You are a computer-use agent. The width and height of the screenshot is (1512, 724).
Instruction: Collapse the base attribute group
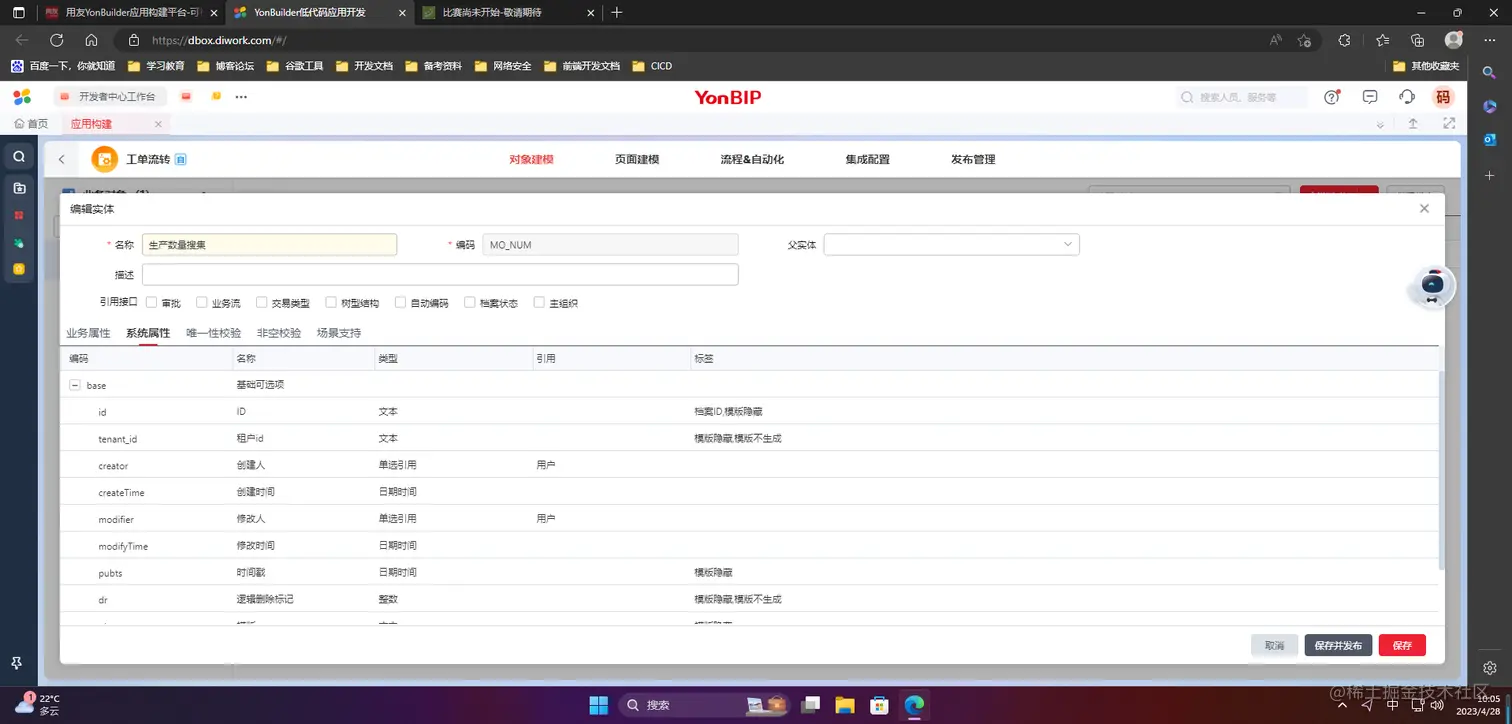point(74,384)
